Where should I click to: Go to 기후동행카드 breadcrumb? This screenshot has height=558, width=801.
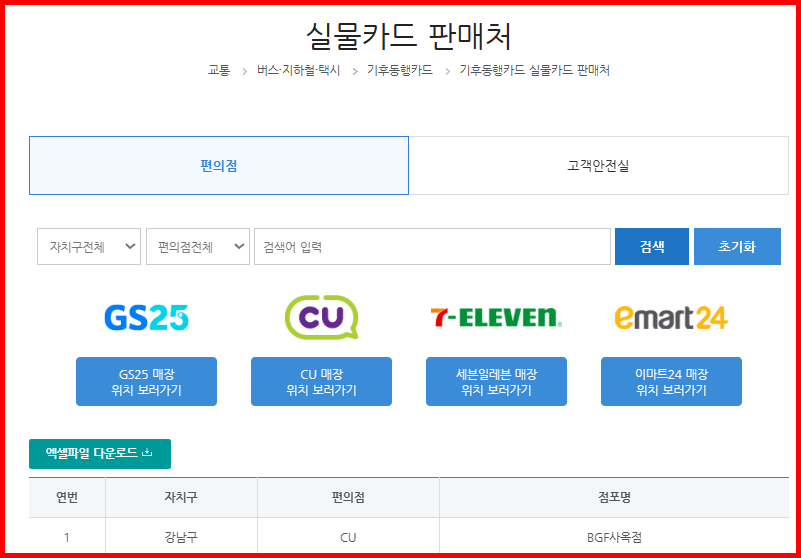(400, 71)
